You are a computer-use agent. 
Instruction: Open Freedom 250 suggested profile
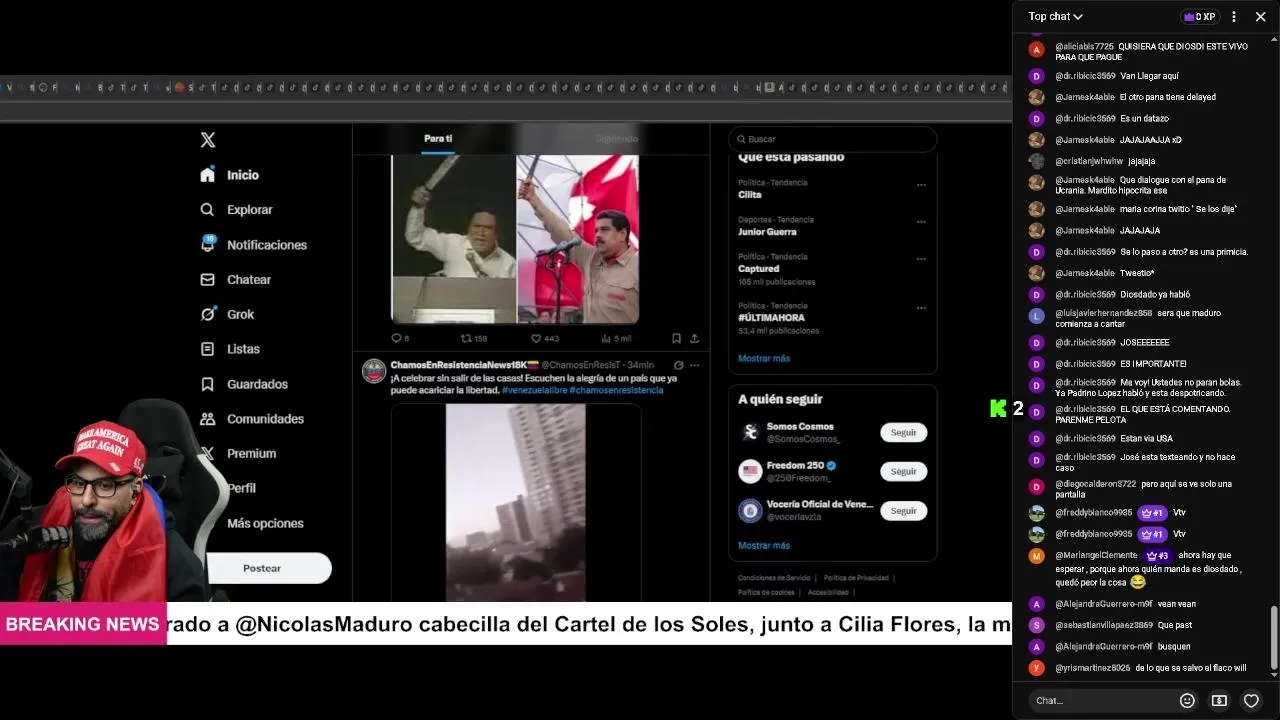click(x=795, y=466)
